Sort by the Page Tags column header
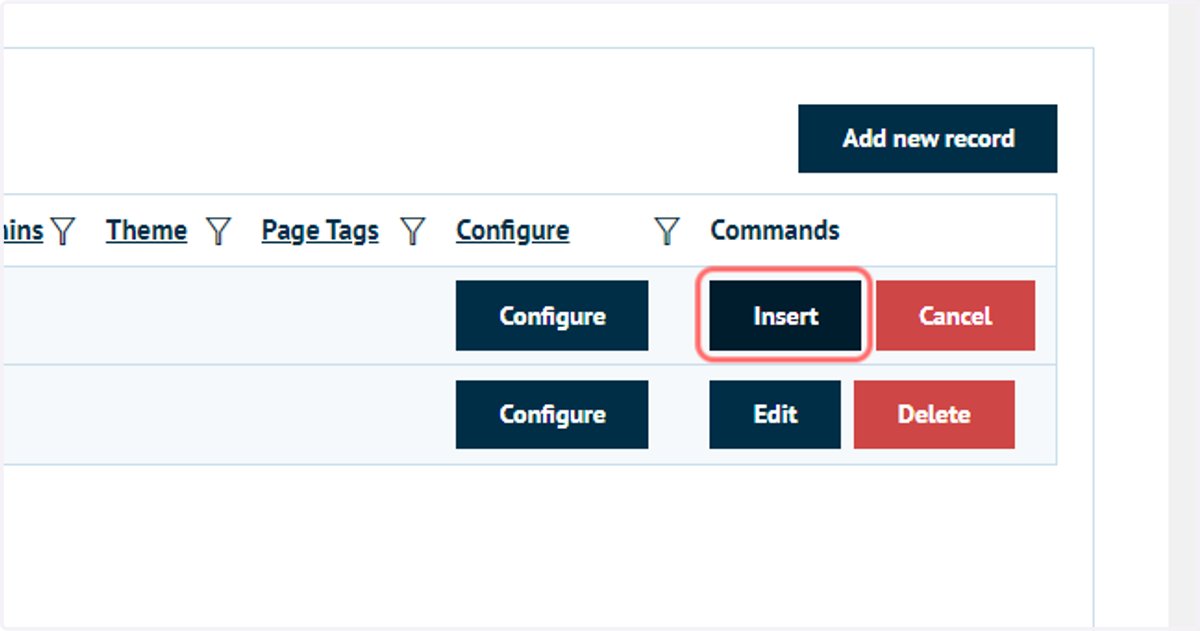The image size is (1200, 631). (x=320, y=231)
